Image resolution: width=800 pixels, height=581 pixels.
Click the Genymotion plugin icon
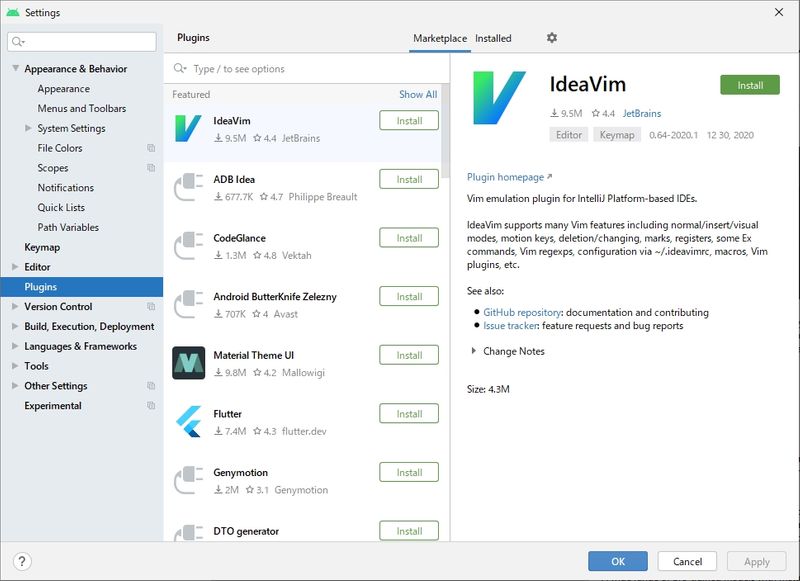(x=188, y=480)
